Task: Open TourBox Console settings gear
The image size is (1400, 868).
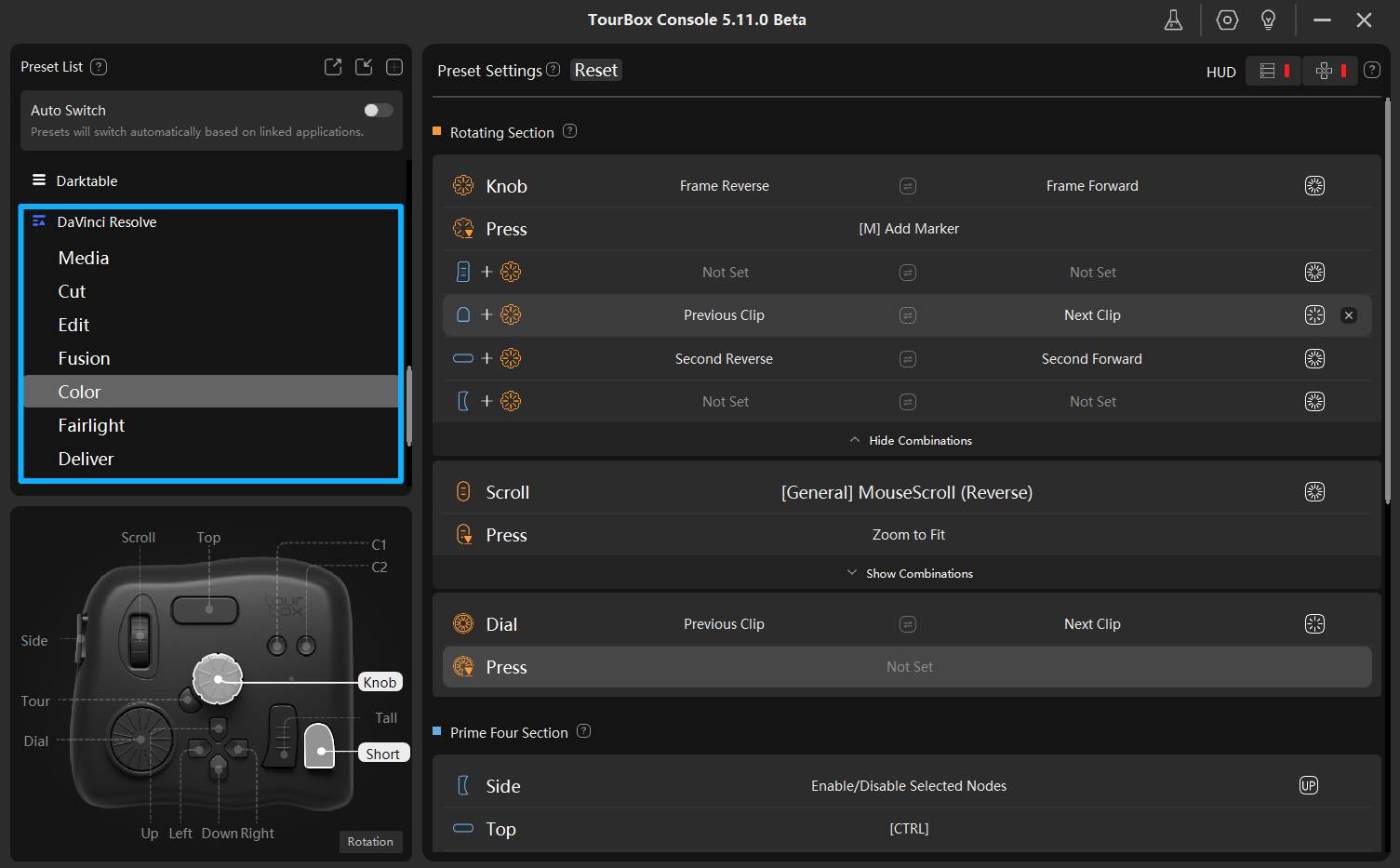Action: 1226,20
